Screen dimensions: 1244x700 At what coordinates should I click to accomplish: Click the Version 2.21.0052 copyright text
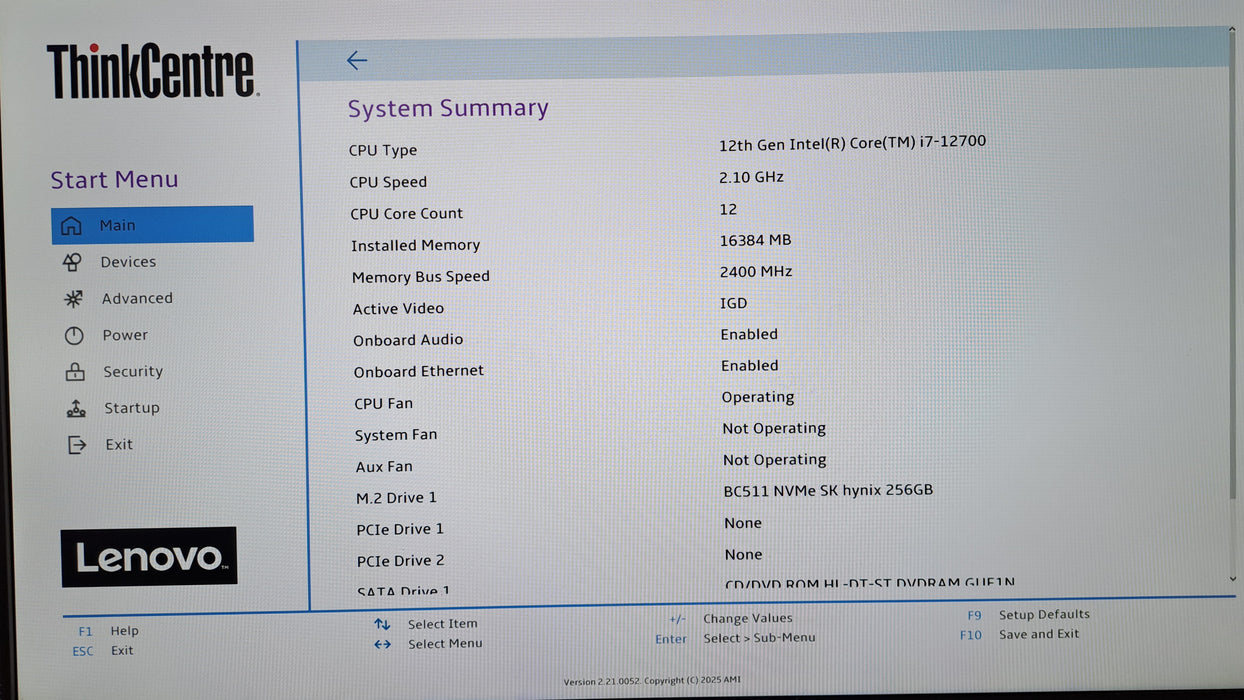[x=652, y=681]
